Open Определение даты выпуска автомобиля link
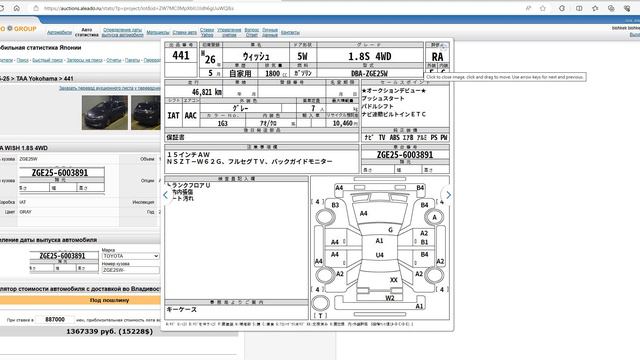Image resolution: width=640 pixels, height=360 pixels. coord(122,32)
